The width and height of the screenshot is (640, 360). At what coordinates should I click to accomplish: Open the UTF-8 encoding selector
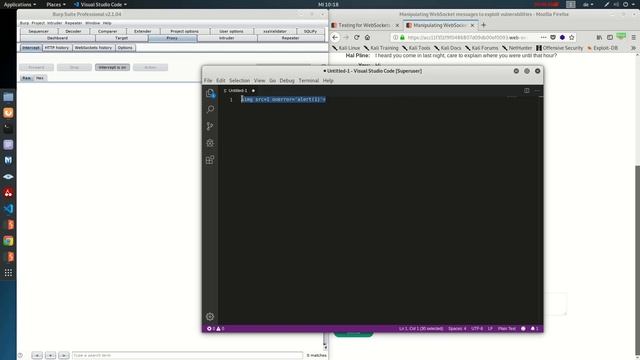(477, 329)
